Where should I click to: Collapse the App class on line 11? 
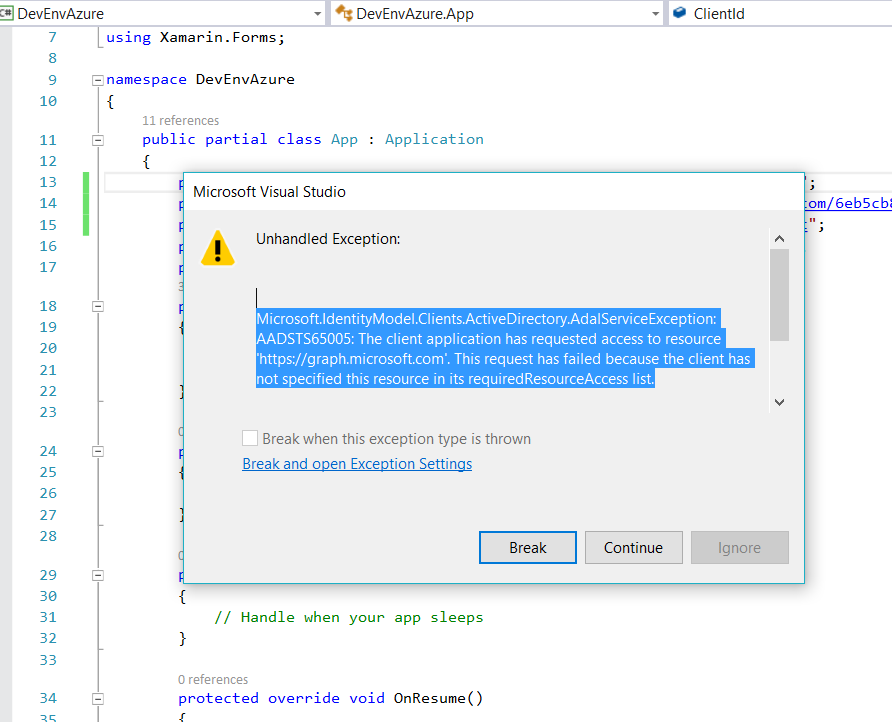(98, 140)
